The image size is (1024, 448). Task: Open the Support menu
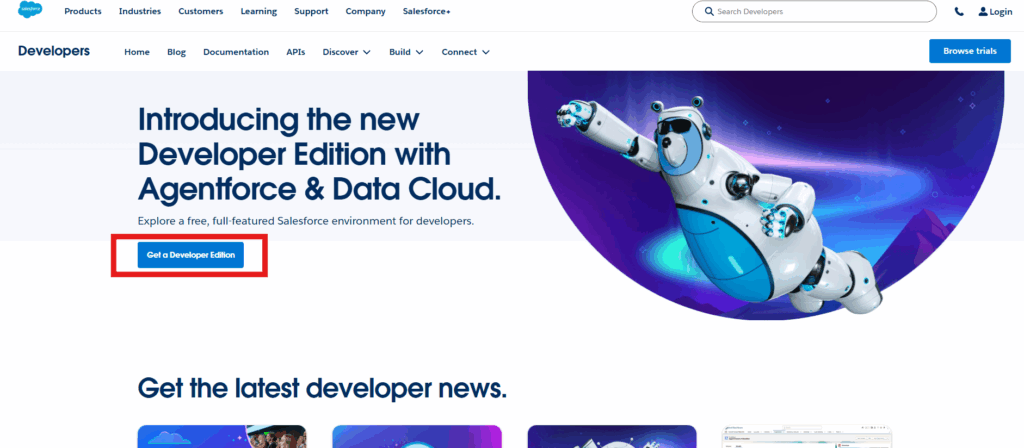click(312, 12)
